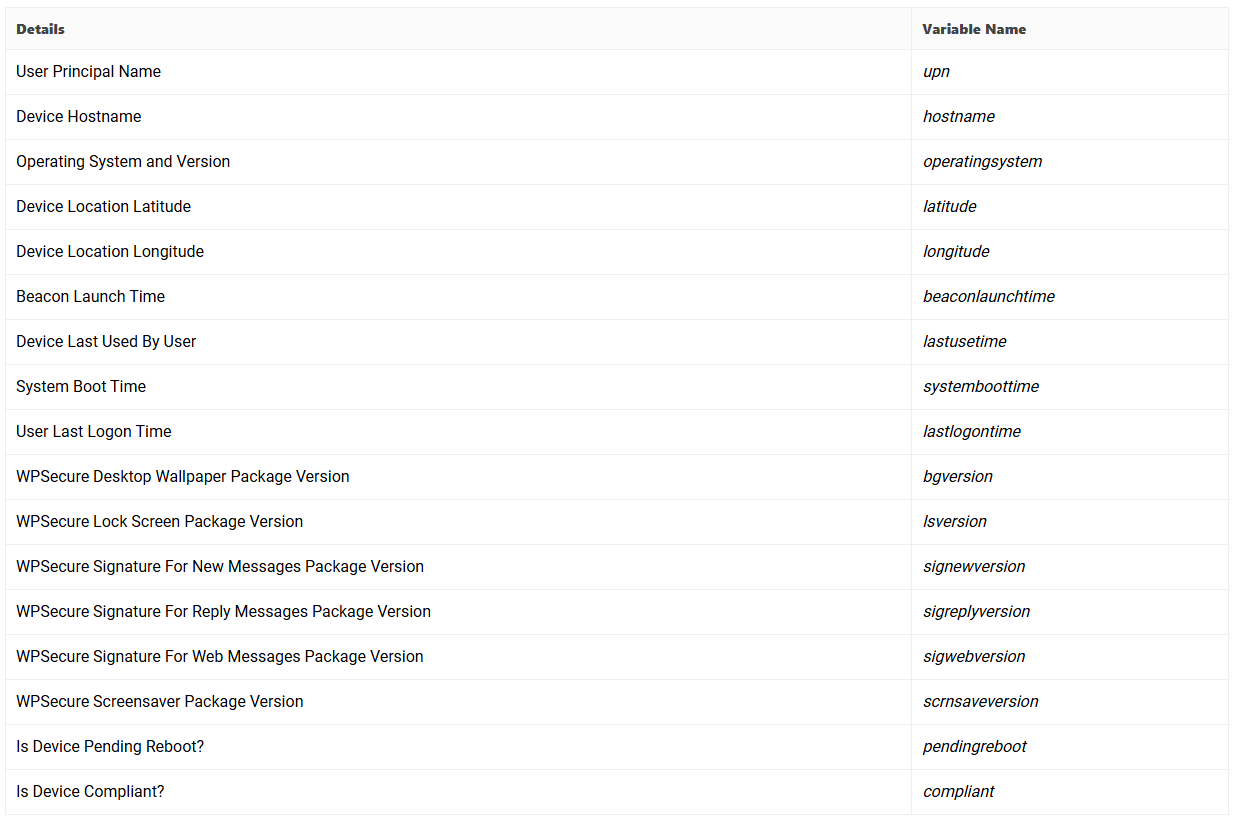Select the User Principal Name cell

click(x=88, y=72)
